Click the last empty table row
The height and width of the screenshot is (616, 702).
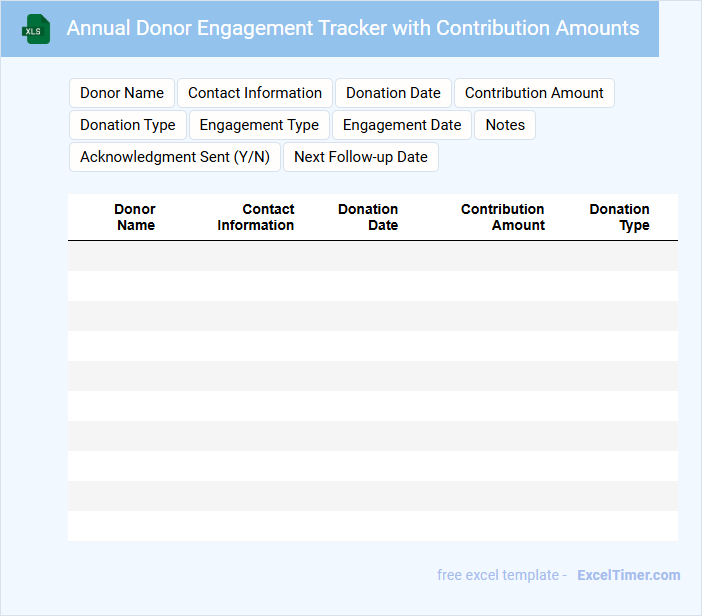[x=372, y=526]
